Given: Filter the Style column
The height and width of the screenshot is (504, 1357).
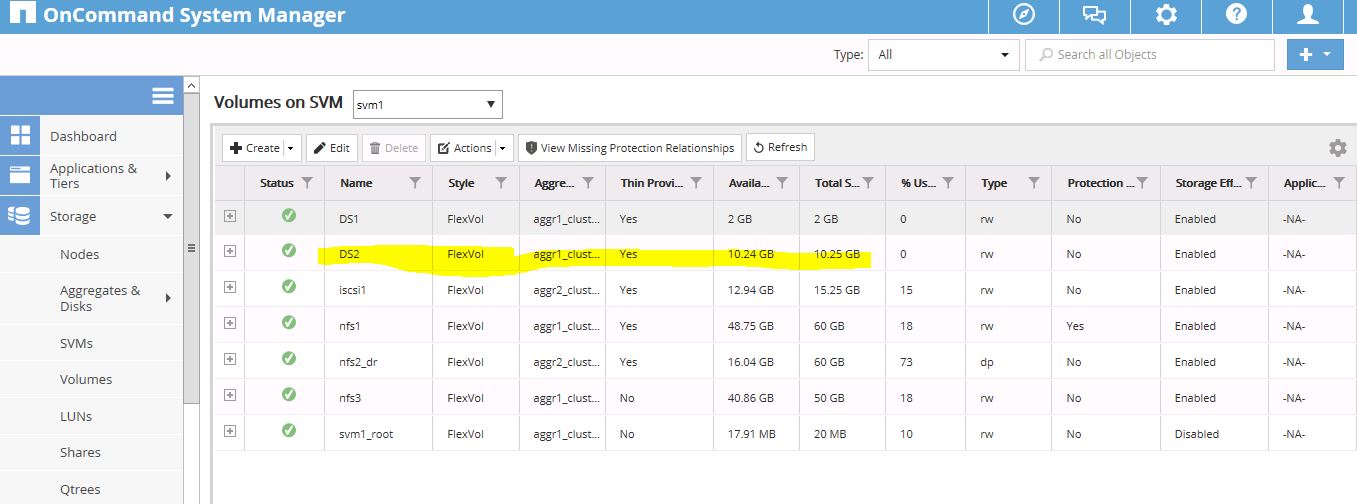Looking at the screenshot, I should (501, 183).
